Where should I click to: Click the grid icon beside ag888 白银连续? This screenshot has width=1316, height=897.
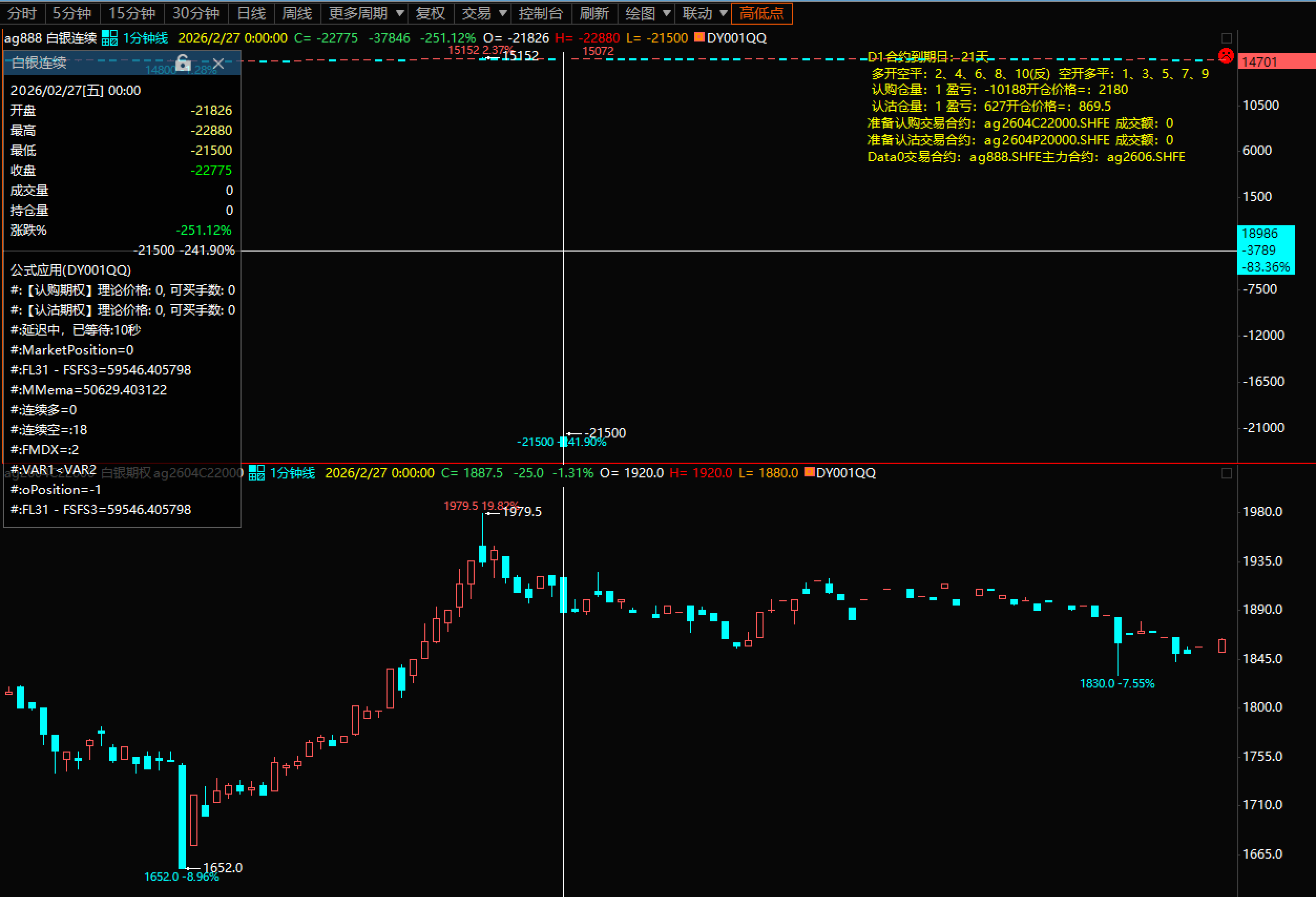point(109,38)
